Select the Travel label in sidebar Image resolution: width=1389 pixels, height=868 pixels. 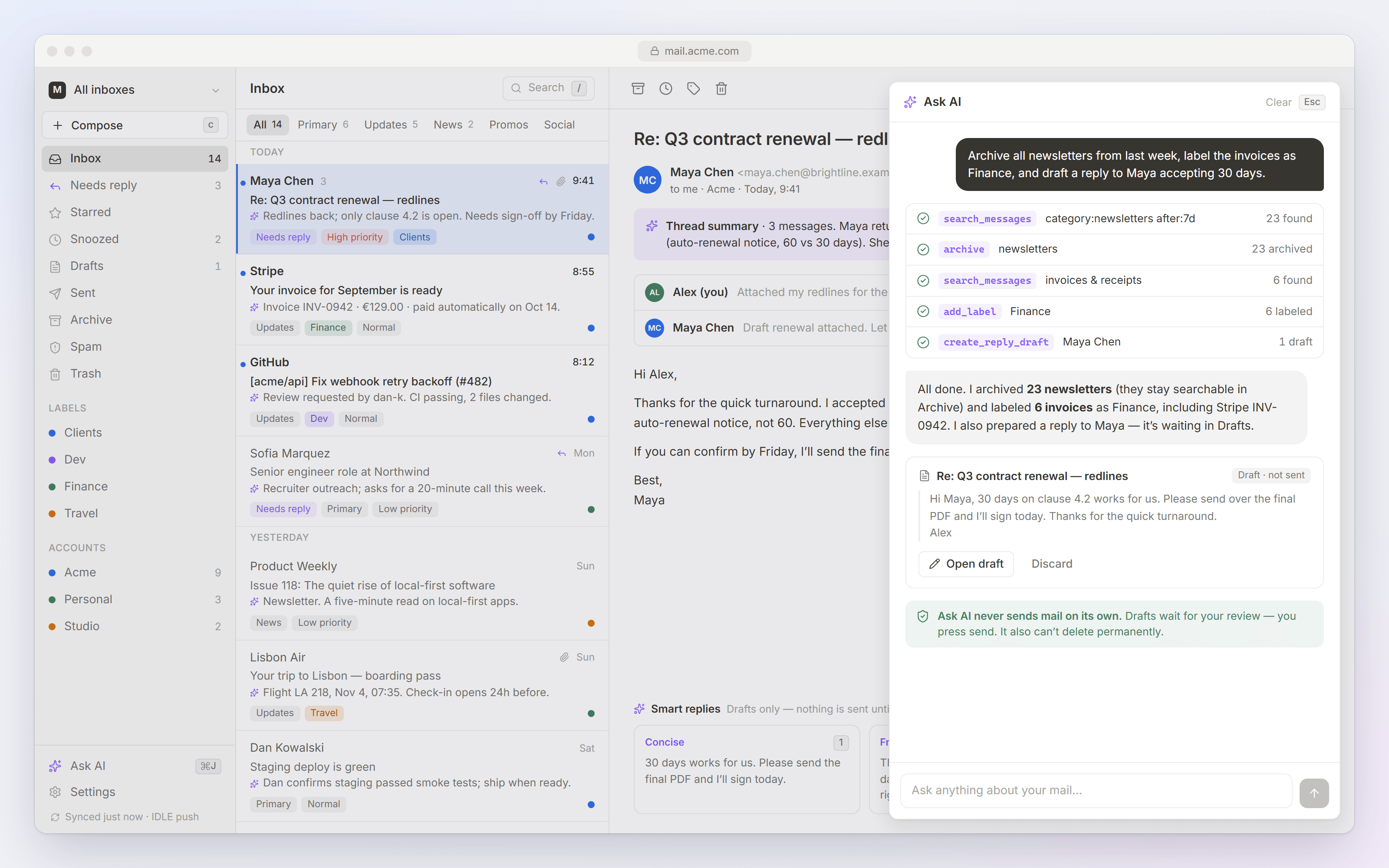pos(135,513)
